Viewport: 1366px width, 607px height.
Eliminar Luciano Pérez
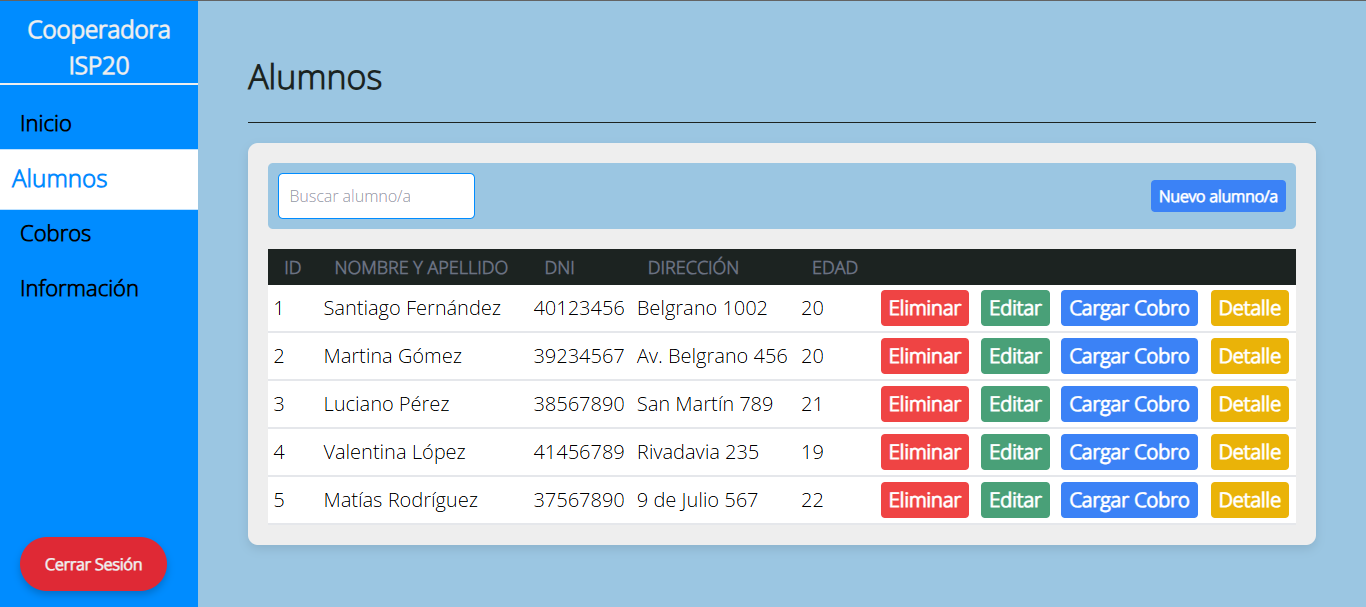[x=925, y=404]
